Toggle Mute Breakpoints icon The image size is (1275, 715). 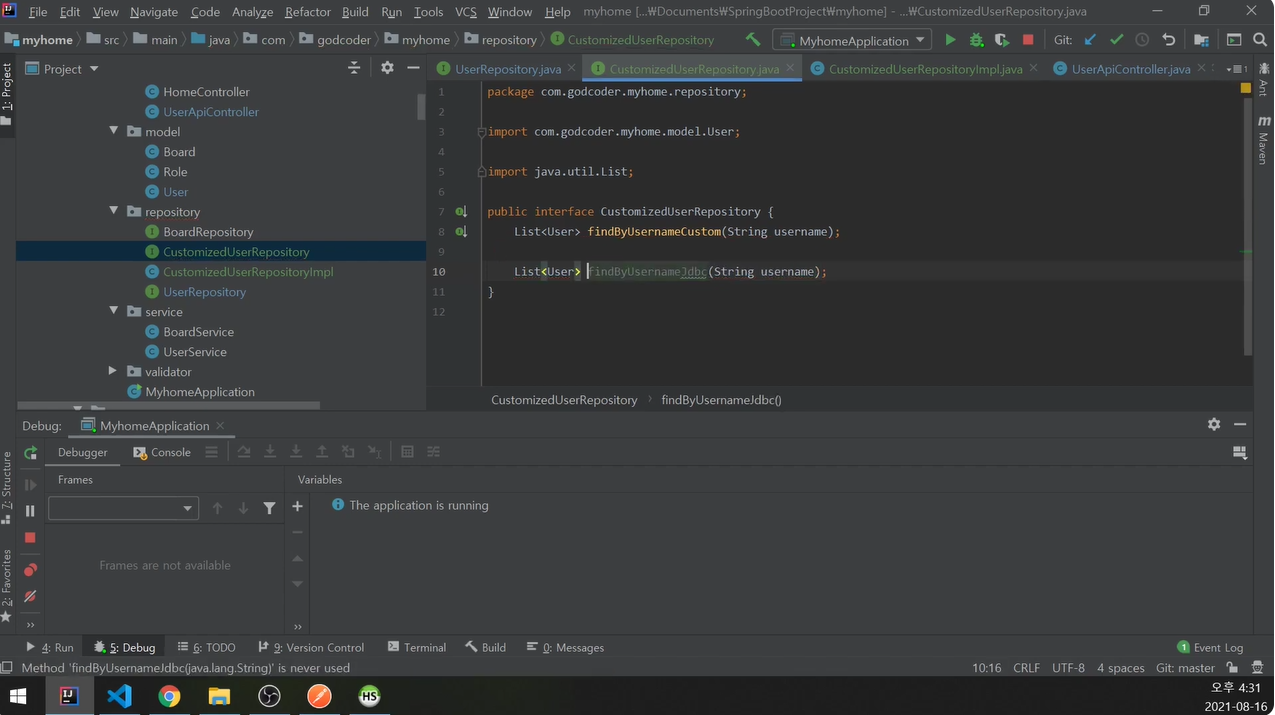30,596
